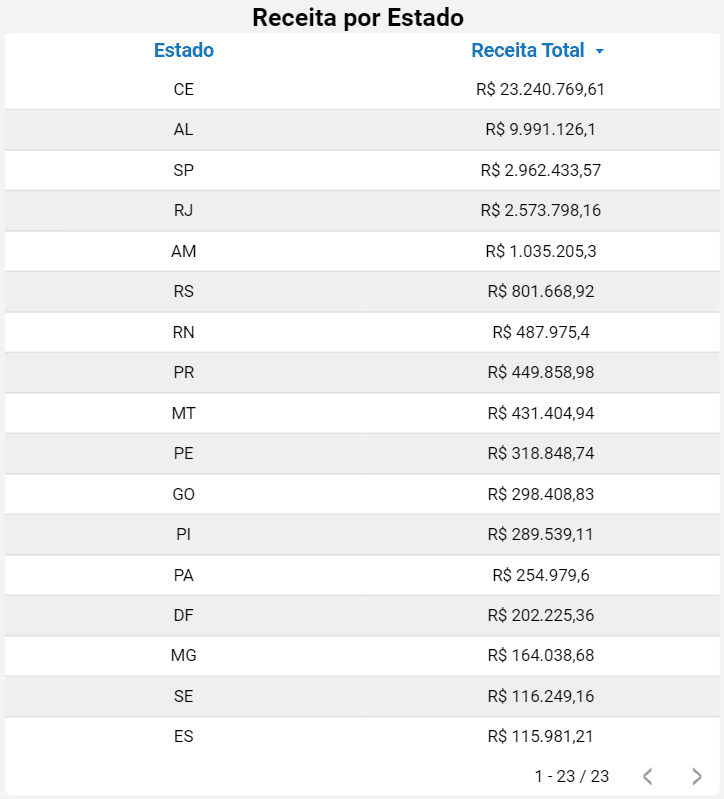Image resolution: width=724 pixels, height=799 pixels.
Task: Click the previous page arrow icon
Action: pyautogui.click(x=648, y=776)
